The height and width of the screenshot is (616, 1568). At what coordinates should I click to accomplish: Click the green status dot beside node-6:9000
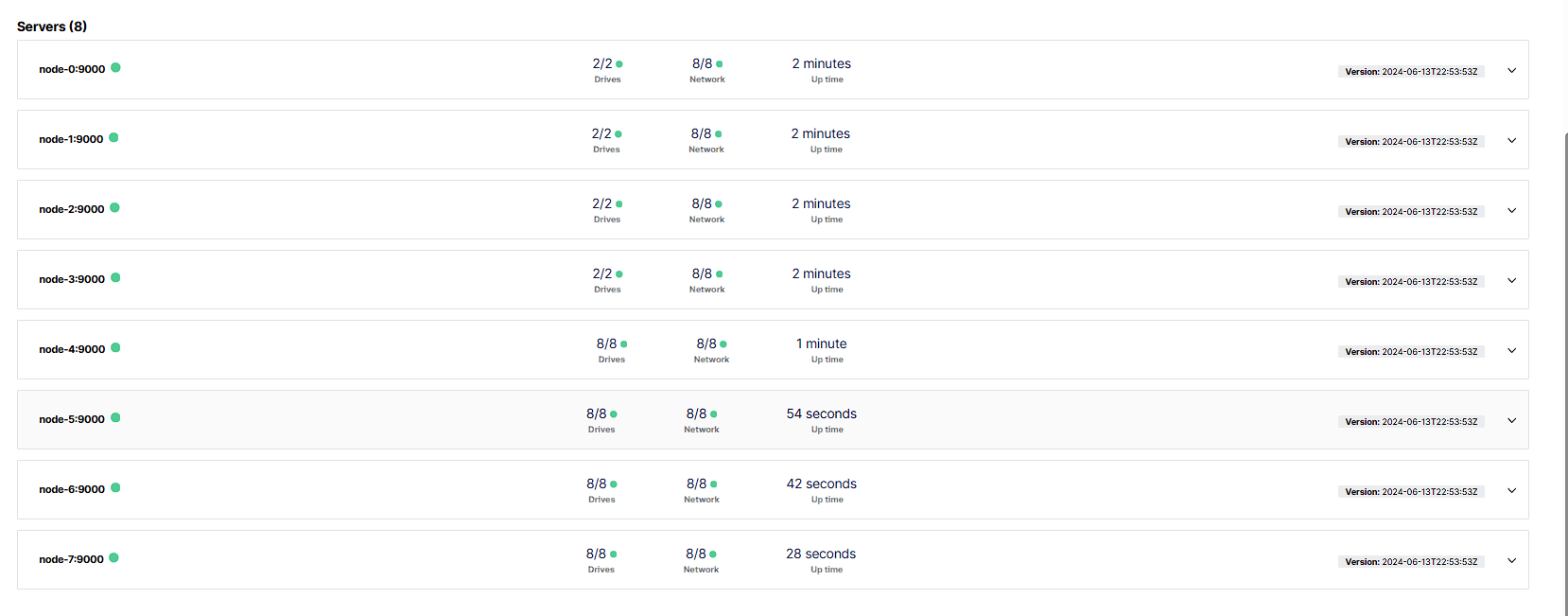click(115, 487)
